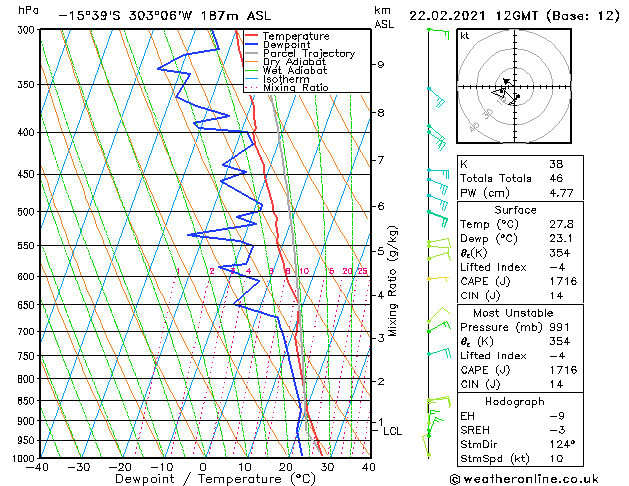Click the surface wind barb at bottom
629x486 pixels.
(427, 445)
